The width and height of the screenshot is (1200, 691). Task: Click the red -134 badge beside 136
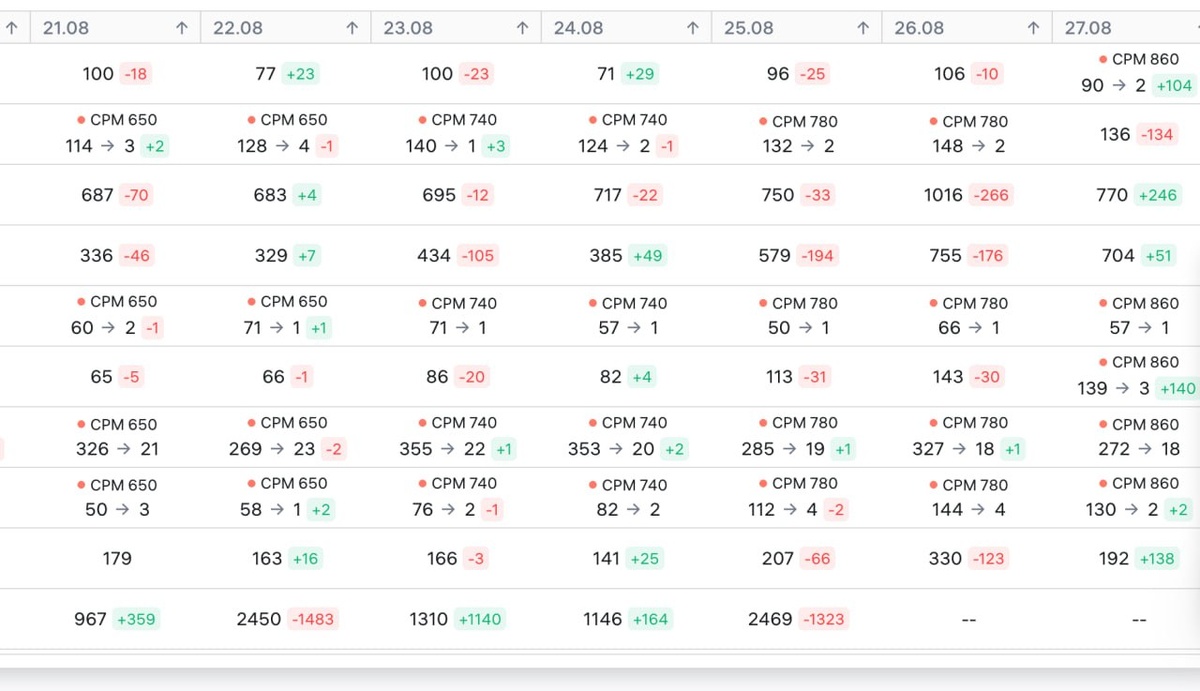click(x=1156, y=134)
